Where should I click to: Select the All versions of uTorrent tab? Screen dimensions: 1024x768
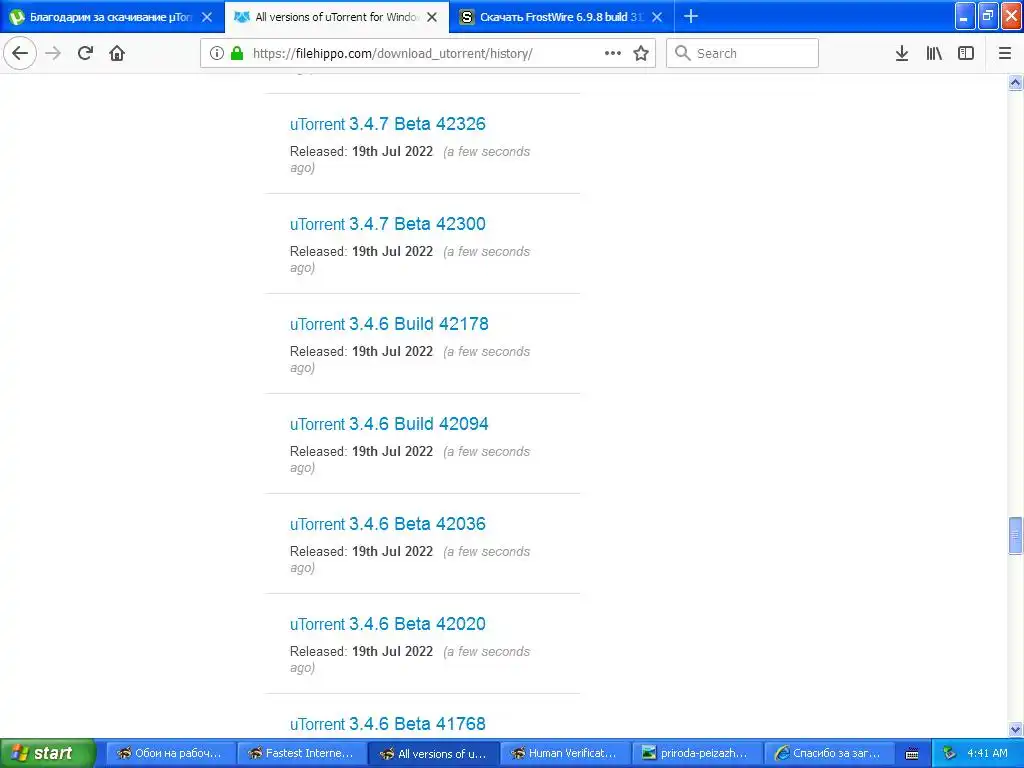tap(337, 17)
